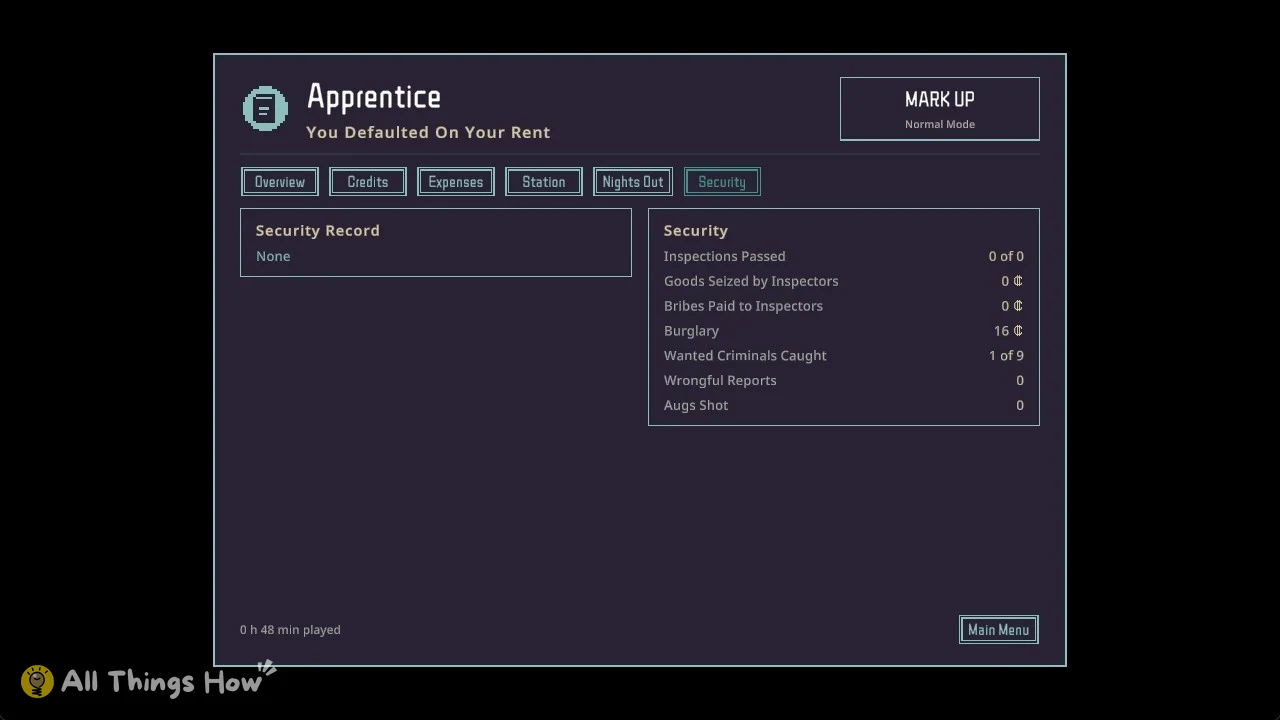Click the Inspections Passed label
The width and height of the screenshot is (1280, 720).
point(725,256)
